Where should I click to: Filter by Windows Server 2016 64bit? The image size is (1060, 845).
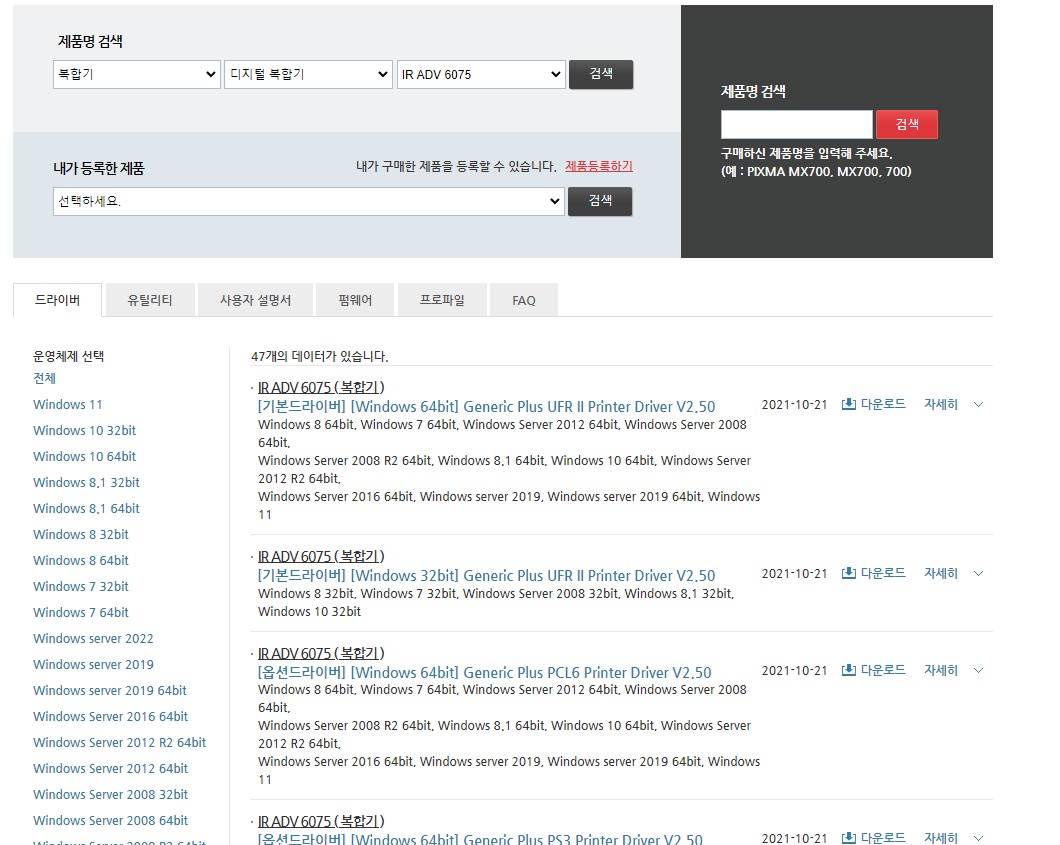(x=111, y=717)
